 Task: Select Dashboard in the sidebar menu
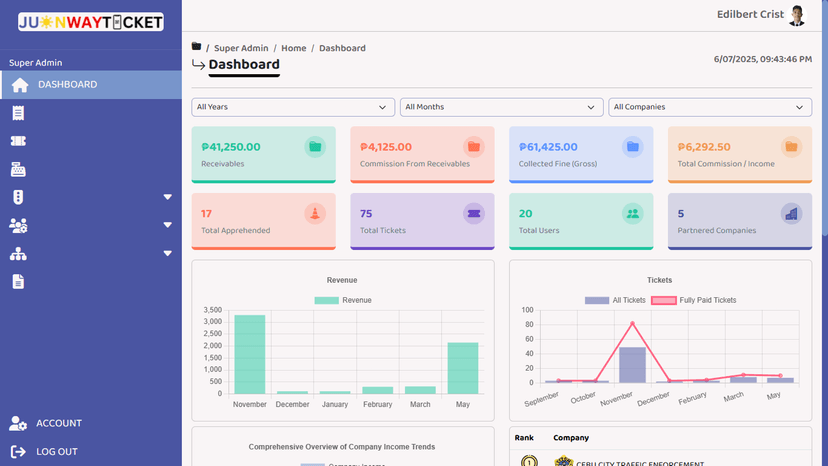click(67, 85)
